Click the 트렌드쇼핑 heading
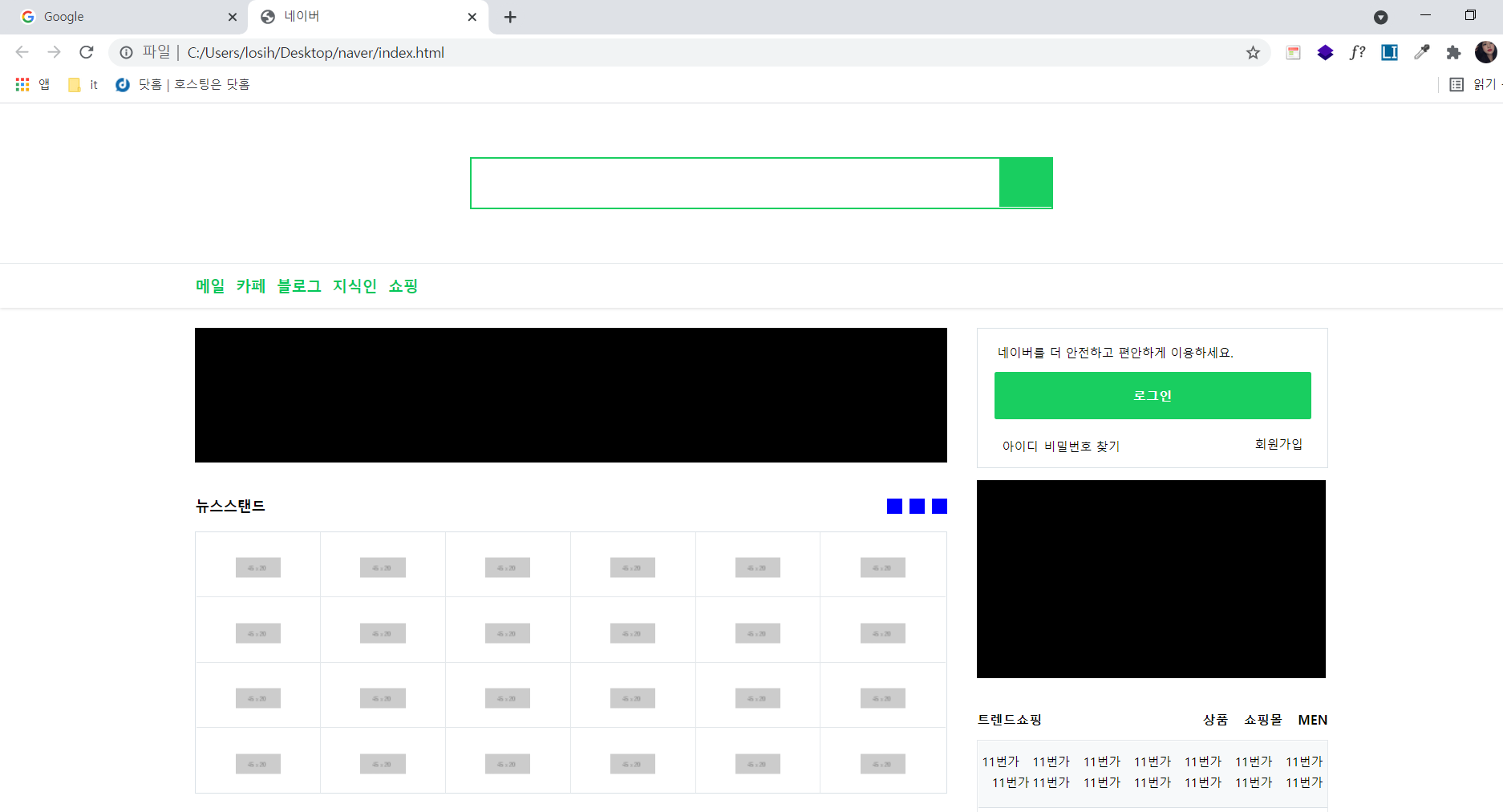This screenshot has width=1503, height=812. click(1009, 720)
